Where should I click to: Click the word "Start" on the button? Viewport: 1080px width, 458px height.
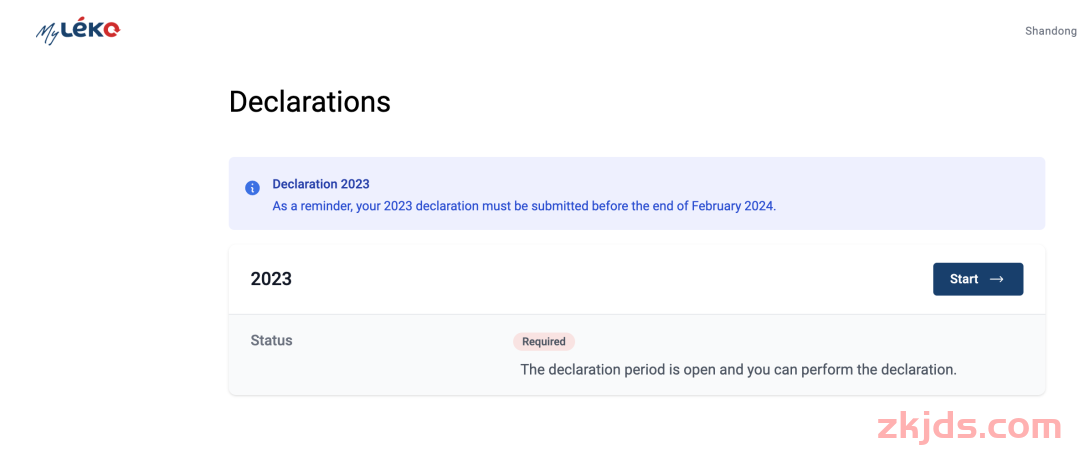click(x=964, y=280)
